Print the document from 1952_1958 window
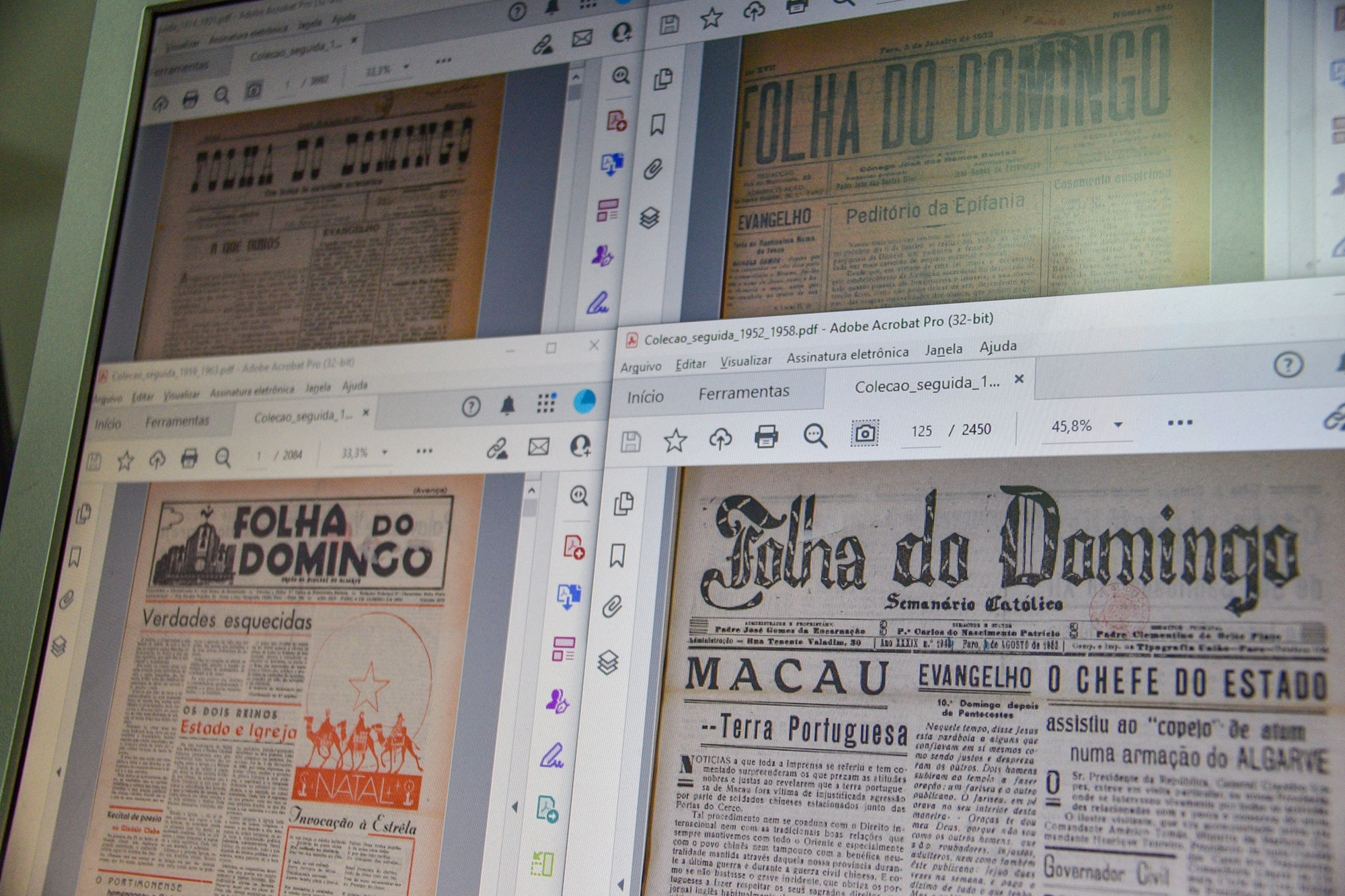The height and width of the screenshot is (896, 1345). point(766,437)
